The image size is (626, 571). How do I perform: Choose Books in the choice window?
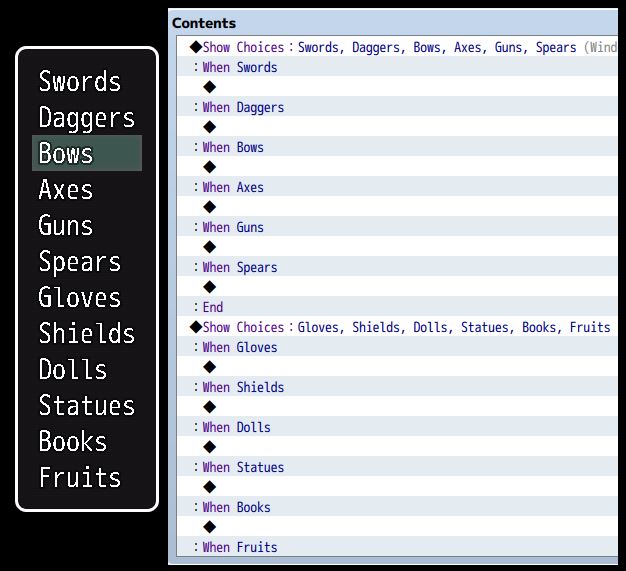(x=87, y=441)
